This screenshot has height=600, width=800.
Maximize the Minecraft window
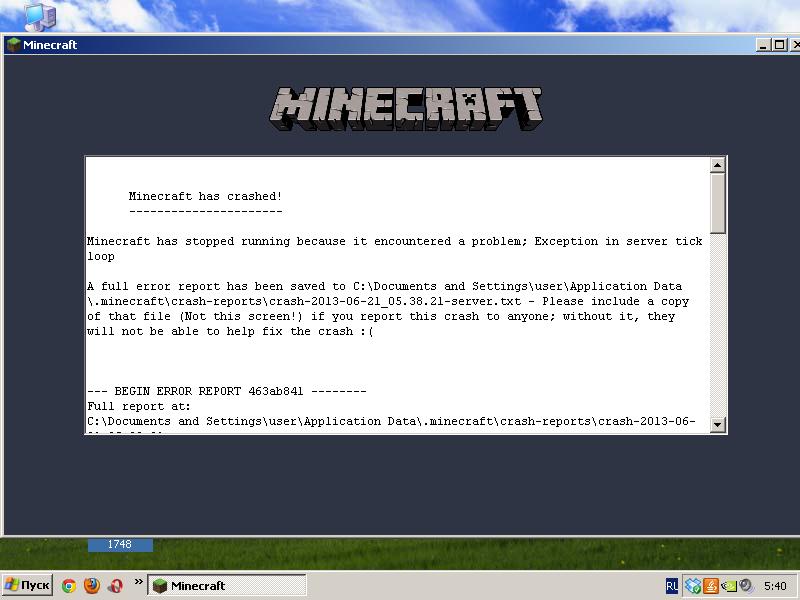coord(780,45)
